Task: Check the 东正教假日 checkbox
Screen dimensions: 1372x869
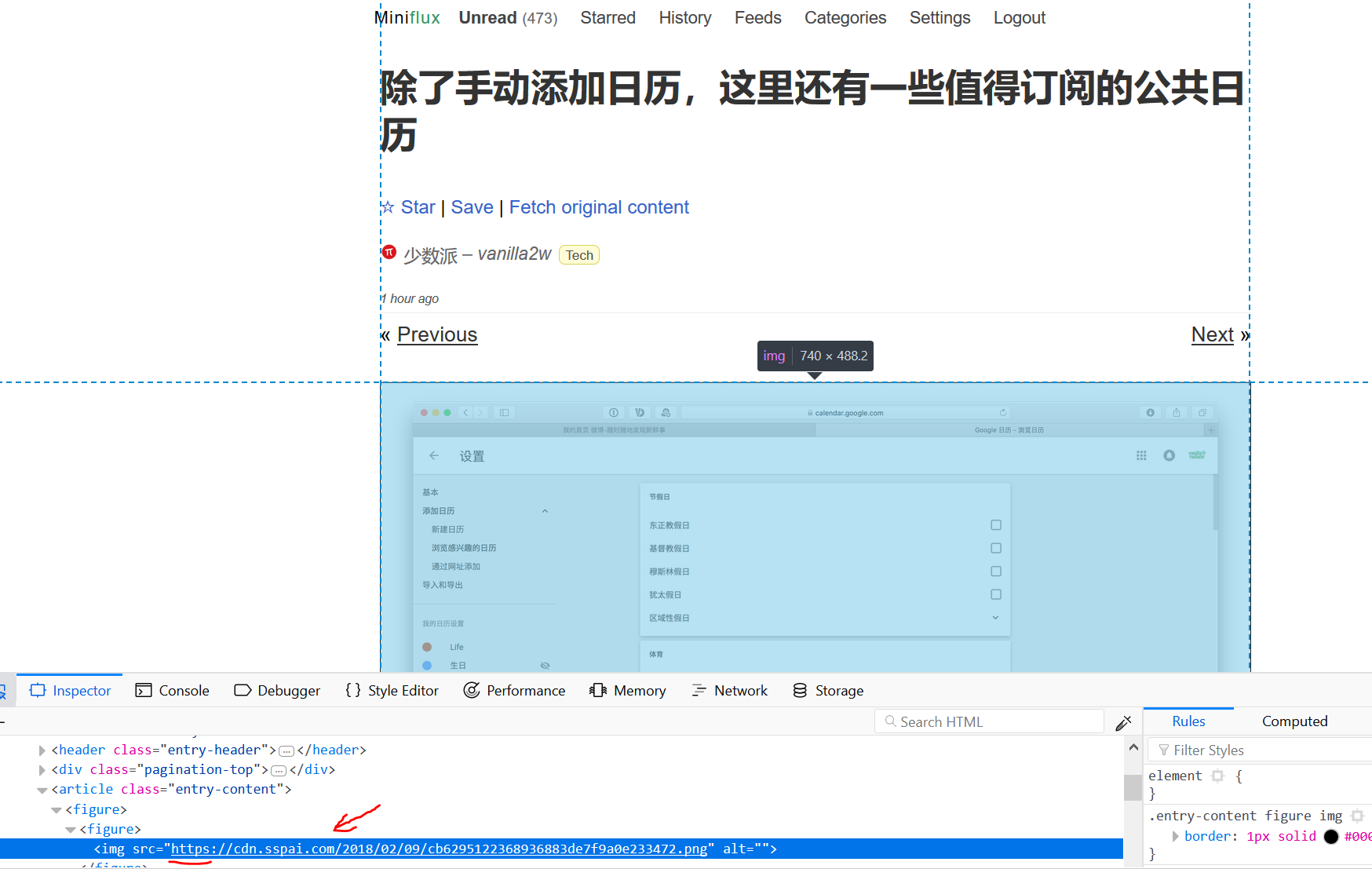Action: (x=996, y=524)
